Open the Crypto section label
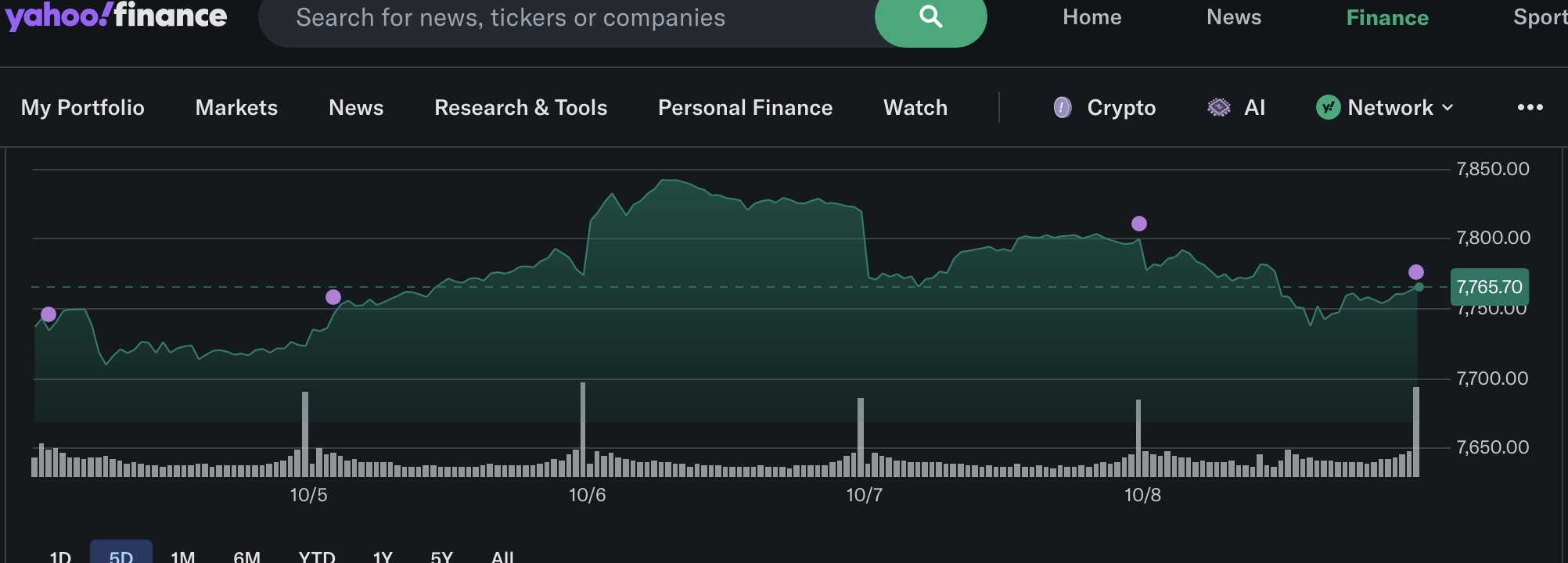The image size is (1568, 563). click(x=1121, y=108)
